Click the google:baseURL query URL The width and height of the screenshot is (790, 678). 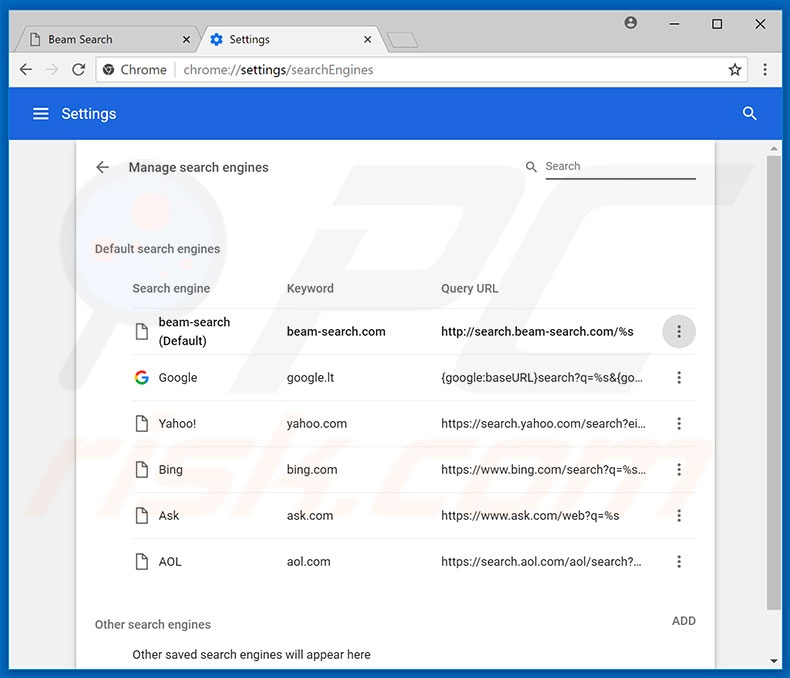pos(542,377)
